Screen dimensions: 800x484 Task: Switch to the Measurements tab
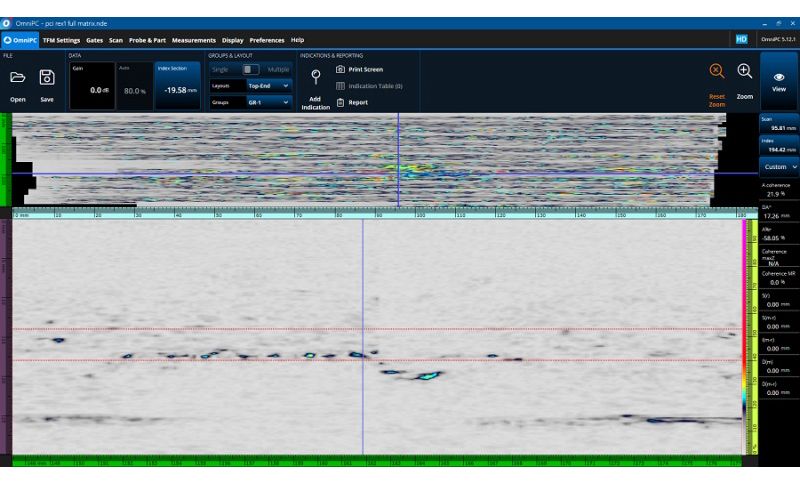point(193,40)
